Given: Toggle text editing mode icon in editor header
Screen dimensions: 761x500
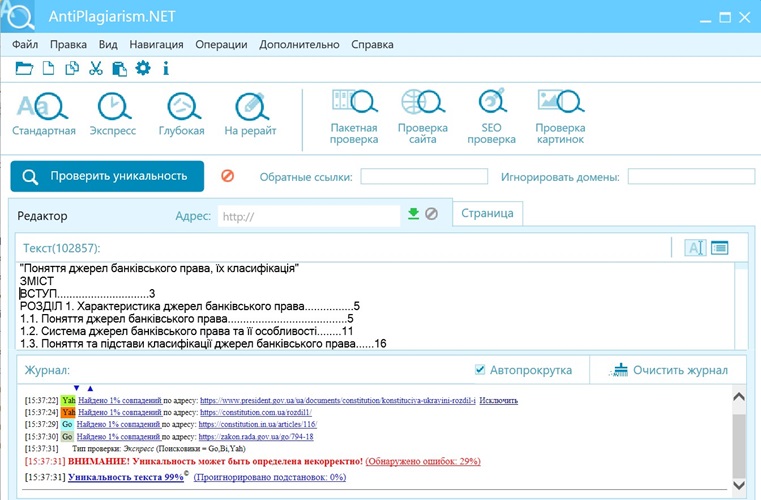Looking at the screenshot, I should (x=695, y=248).
